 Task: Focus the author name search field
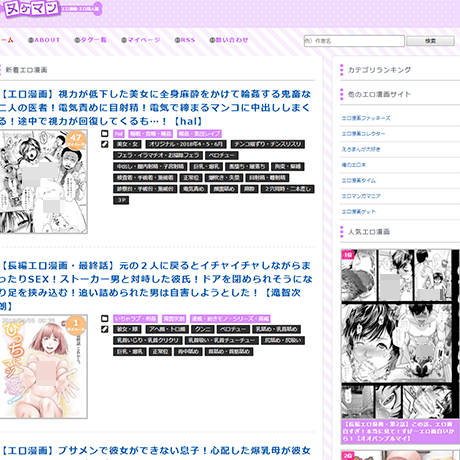(x=354, y=41)
